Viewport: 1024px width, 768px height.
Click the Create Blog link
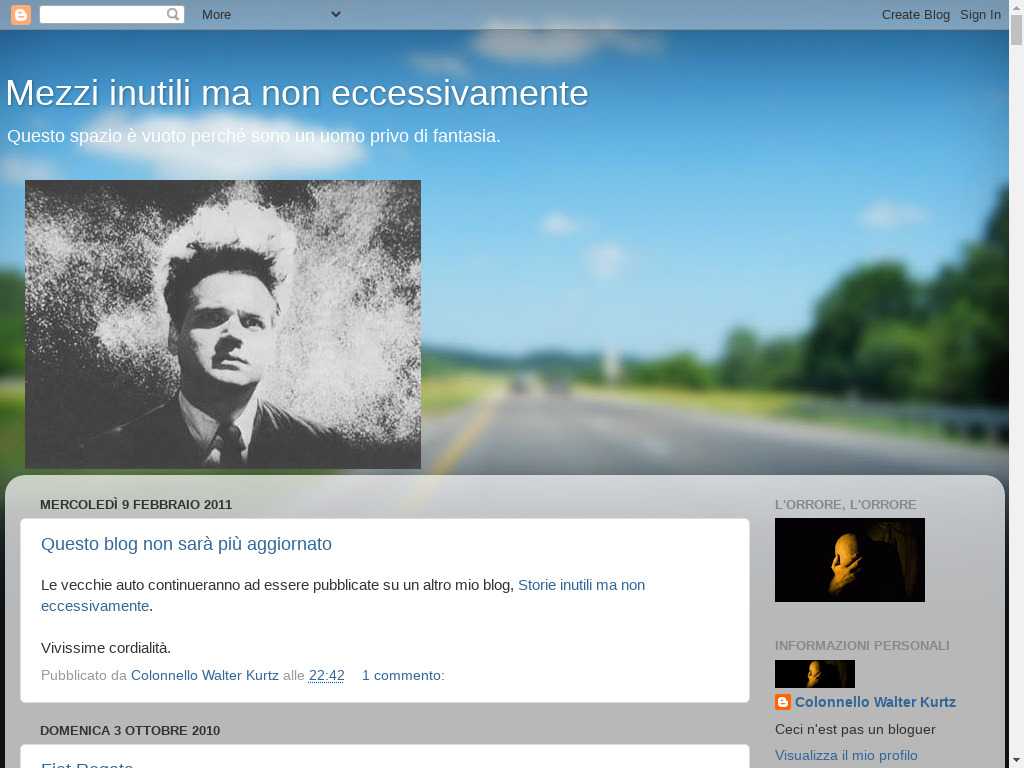(x=915, y=14)
